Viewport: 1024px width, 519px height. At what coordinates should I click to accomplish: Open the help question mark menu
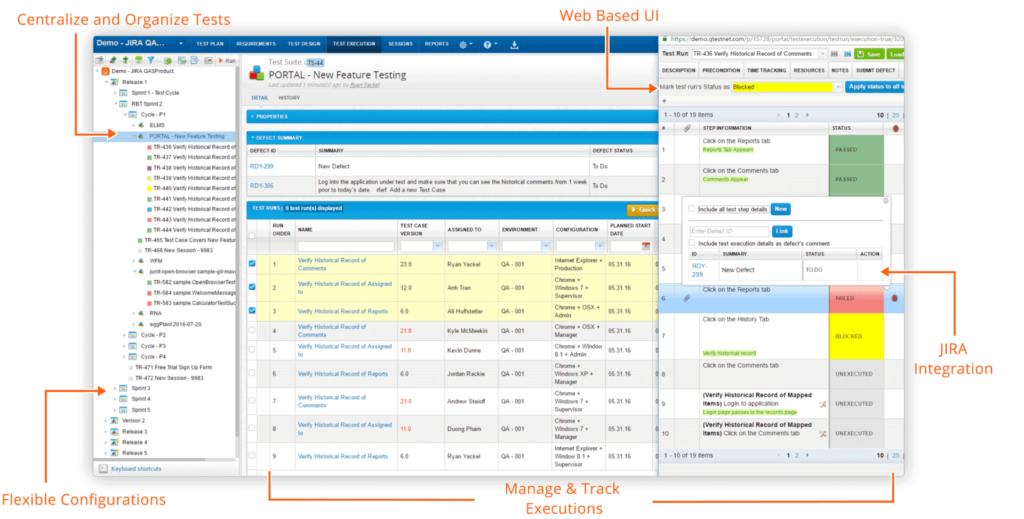click(487, 44)
